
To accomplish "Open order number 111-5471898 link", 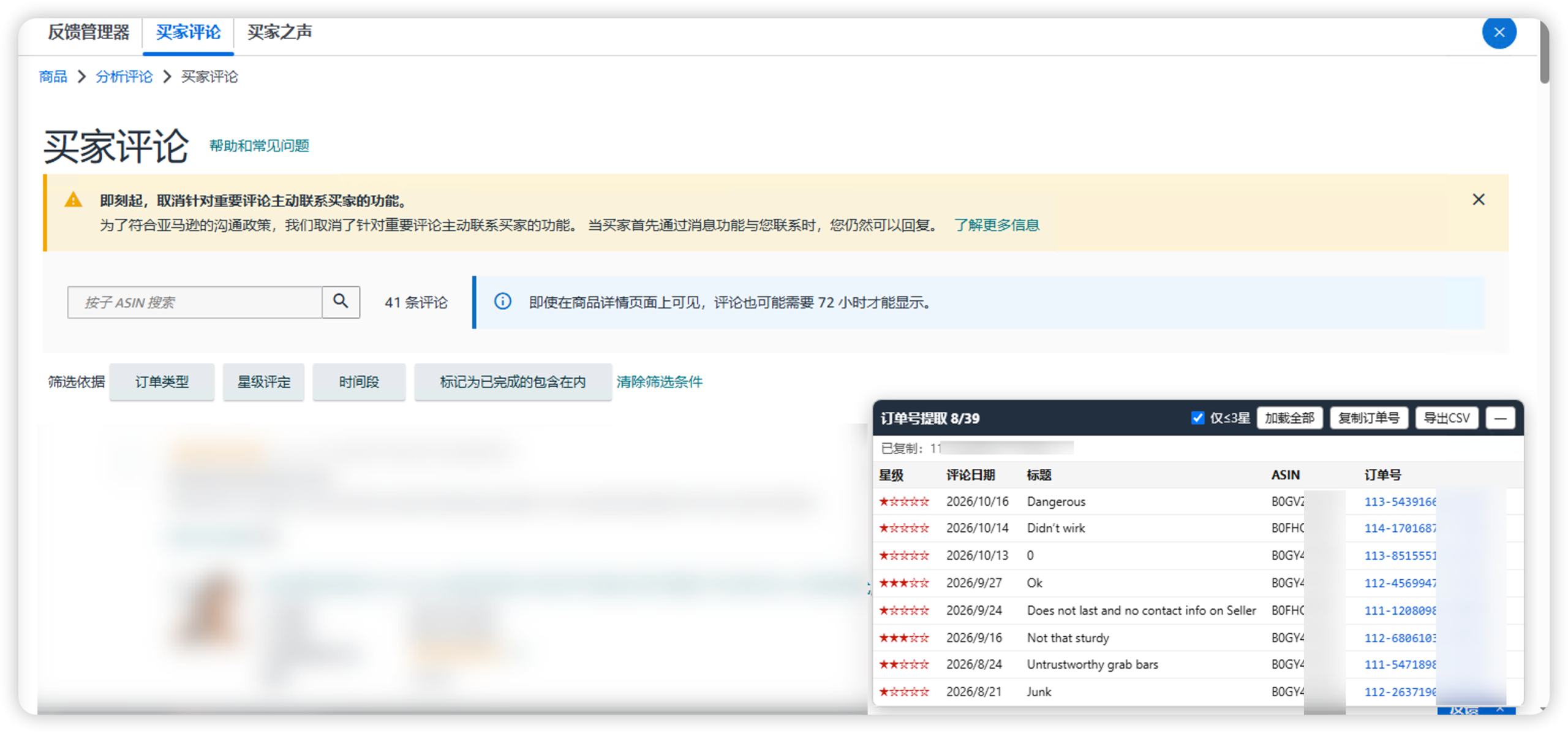I will tap(1400, 665).
